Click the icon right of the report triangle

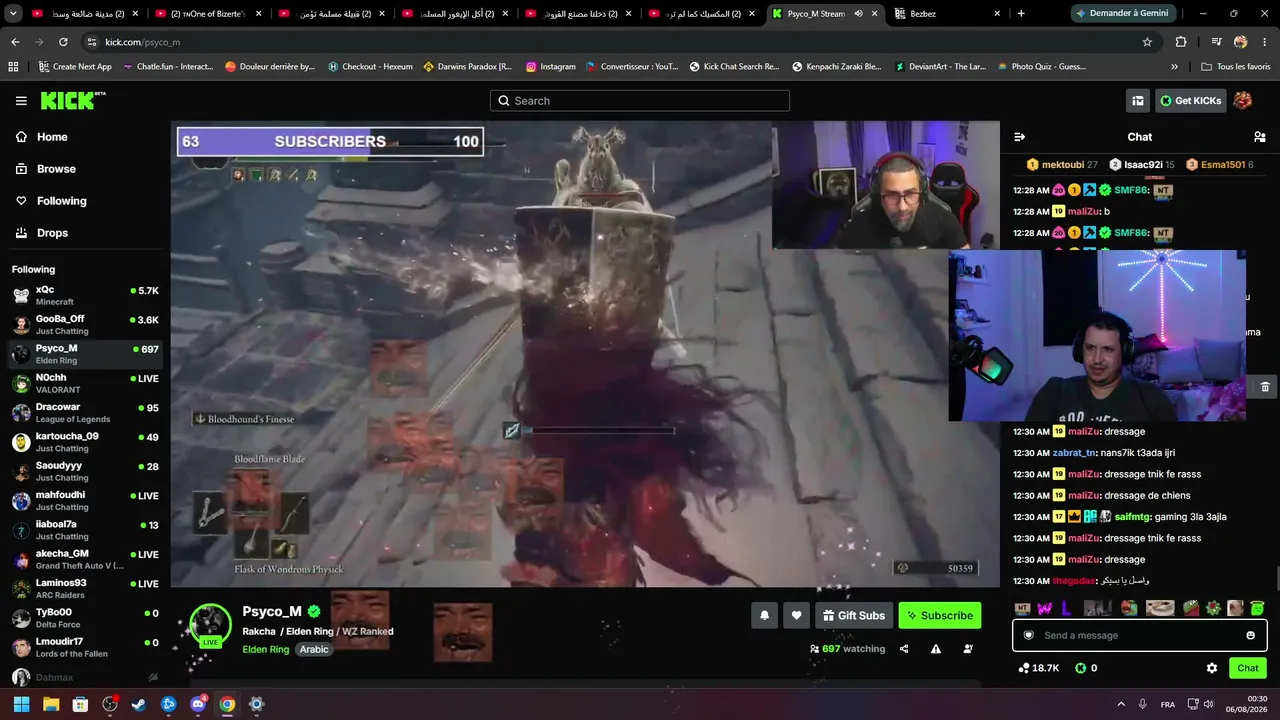pos(968,649)
